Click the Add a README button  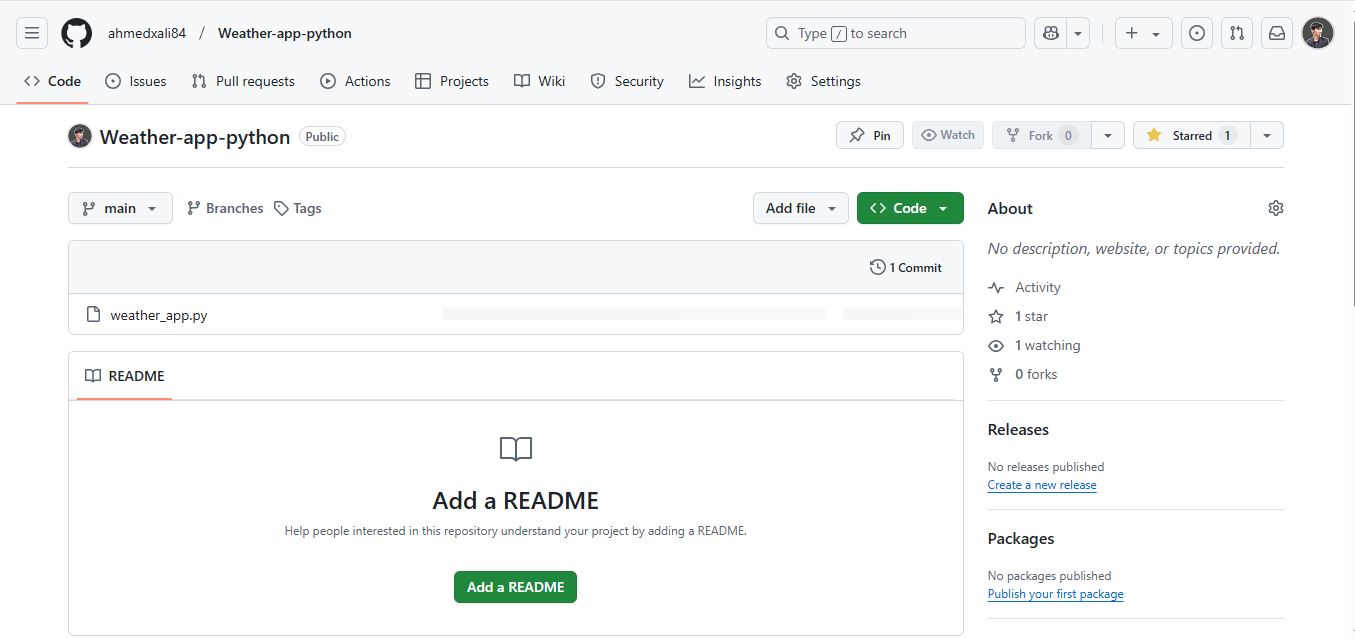coord(515,587)
